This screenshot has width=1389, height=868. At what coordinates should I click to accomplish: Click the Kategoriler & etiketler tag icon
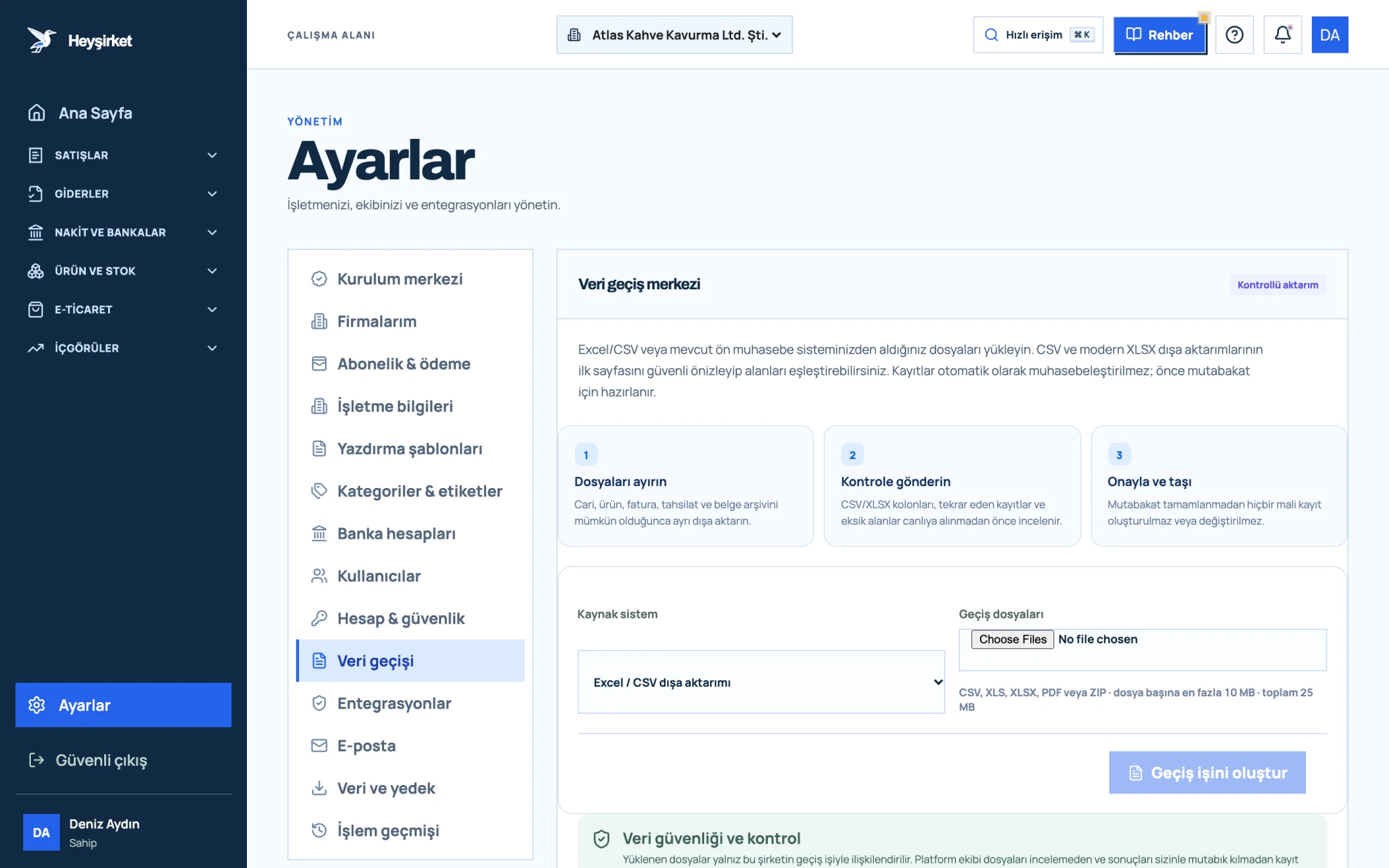[319, 491]
